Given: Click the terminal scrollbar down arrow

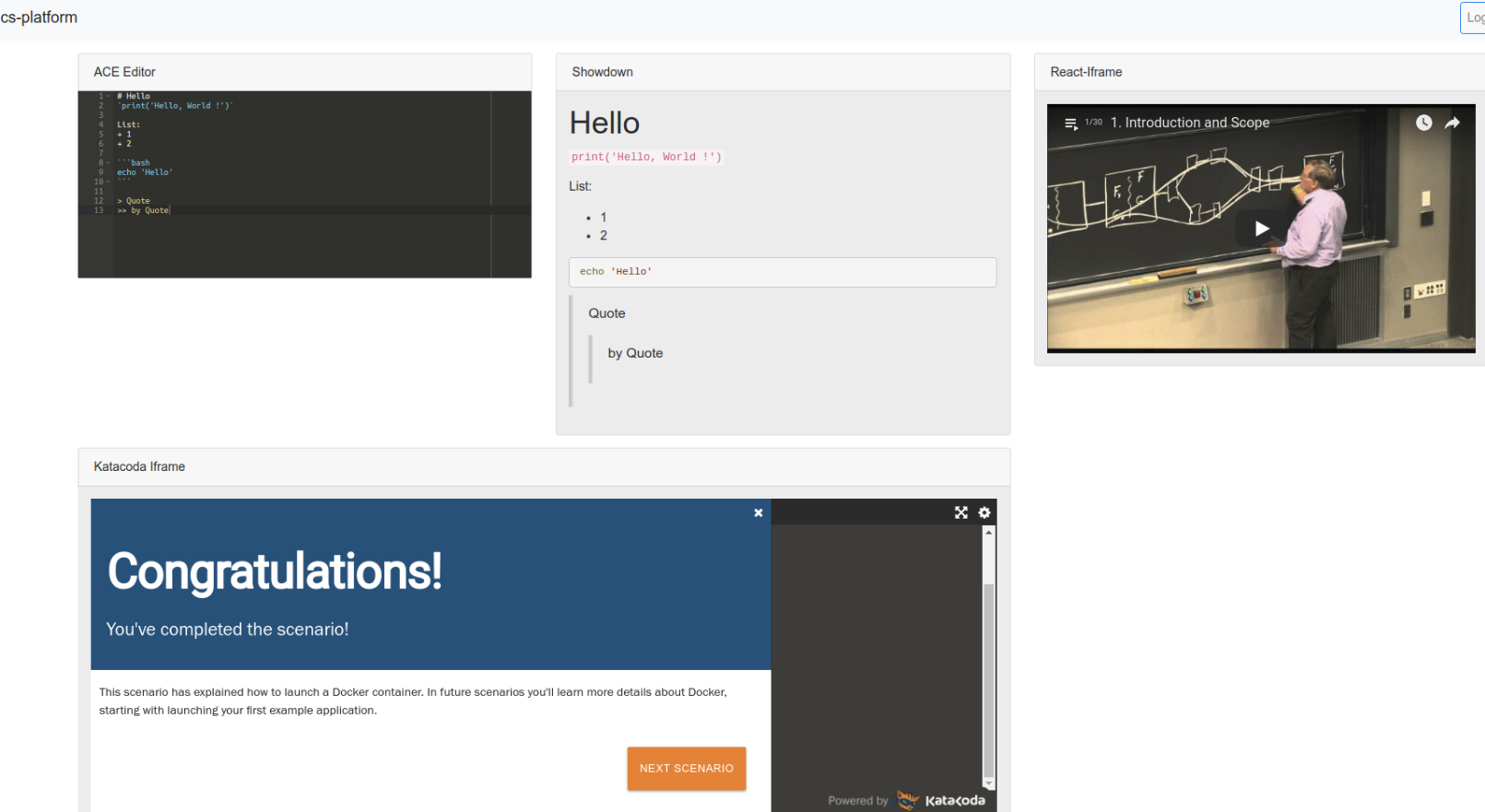Looking at the screenshot, I should (989, 783).
